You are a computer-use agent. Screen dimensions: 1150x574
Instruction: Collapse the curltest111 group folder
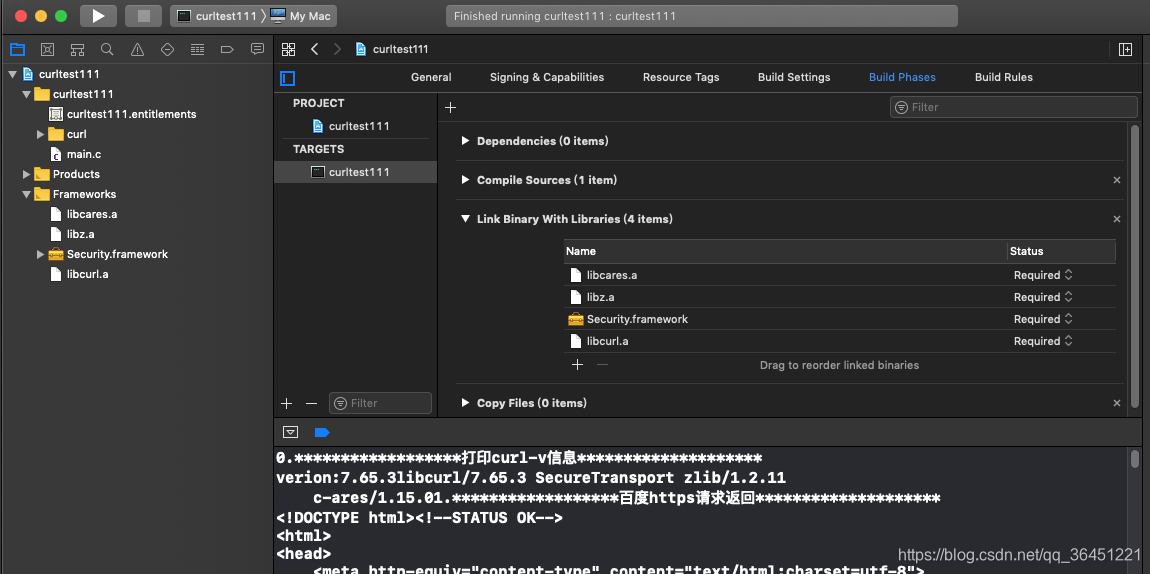[26, 94]
